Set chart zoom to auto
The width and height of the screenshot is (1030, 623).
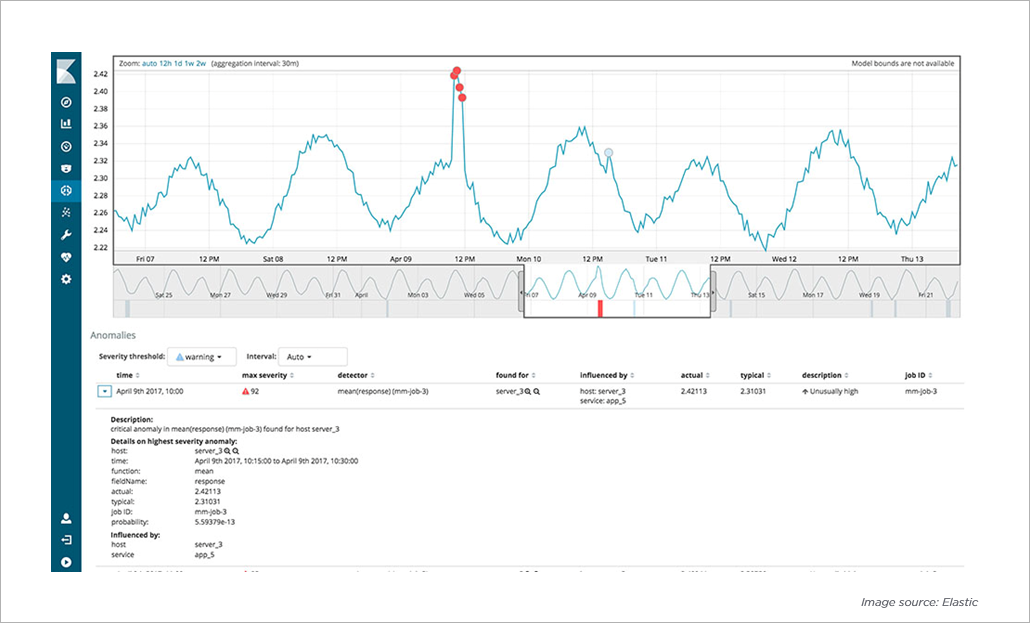[148, 63]
